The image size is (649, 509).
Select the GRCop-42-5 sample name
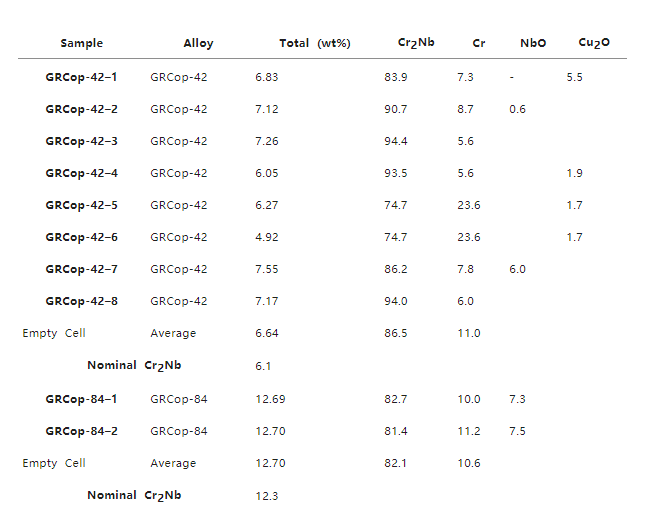[x=81, y=205]
